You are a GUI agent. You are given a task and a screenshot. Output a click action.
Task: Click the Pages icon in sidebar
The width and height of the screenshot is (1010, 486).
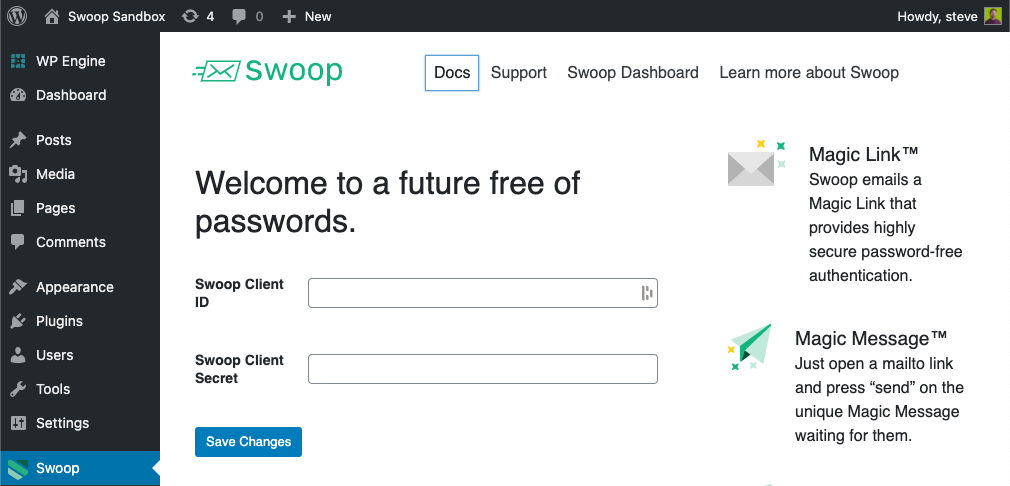tap(18, 208)
